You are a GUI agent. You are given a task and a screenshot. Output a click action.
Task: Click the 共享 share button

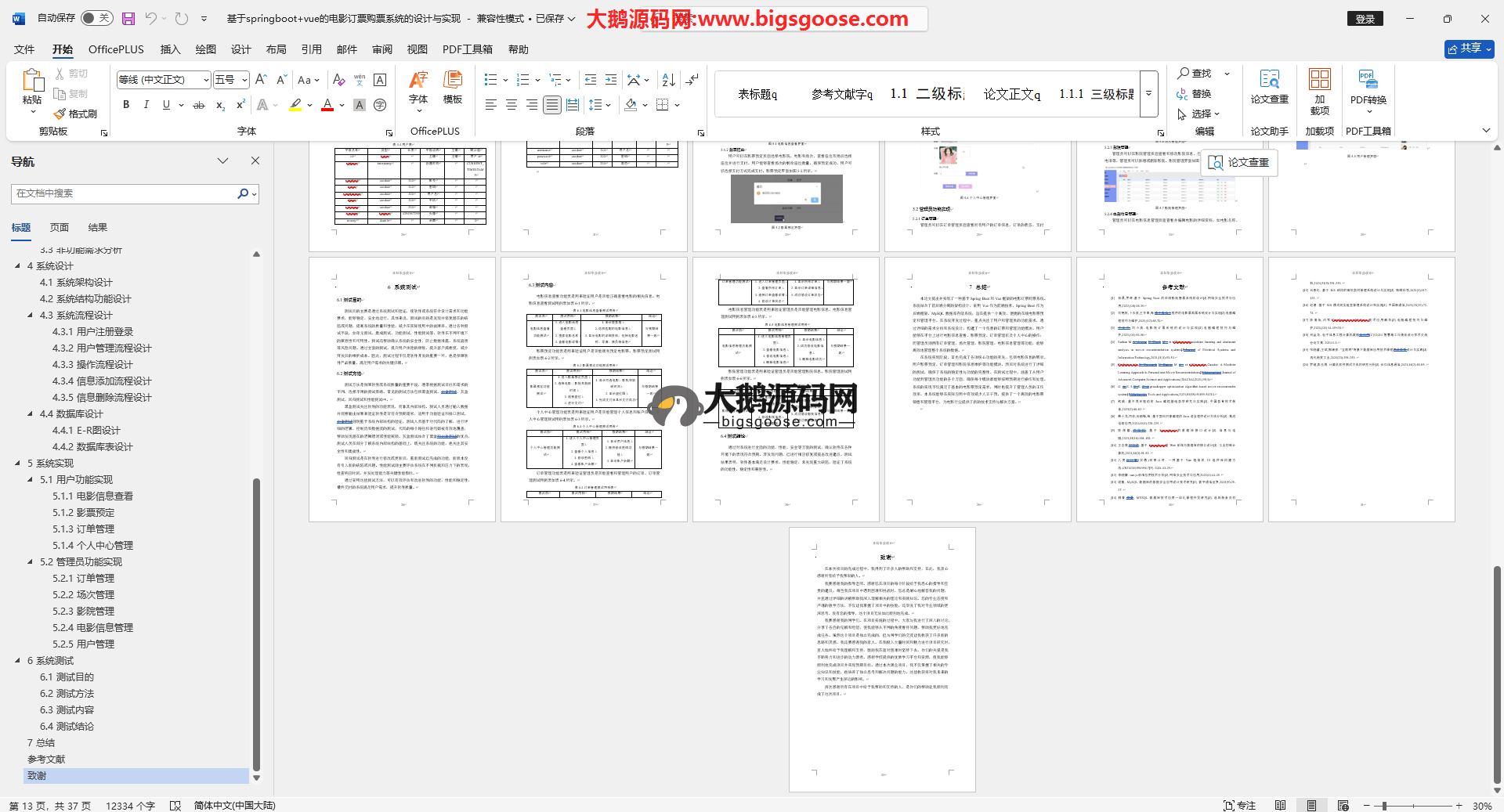[x=1469, y=49]
